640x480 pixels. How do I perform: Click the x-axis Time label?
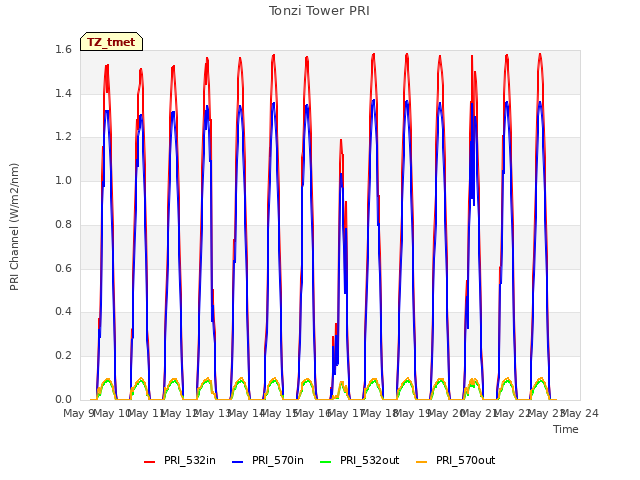point(565,429)
